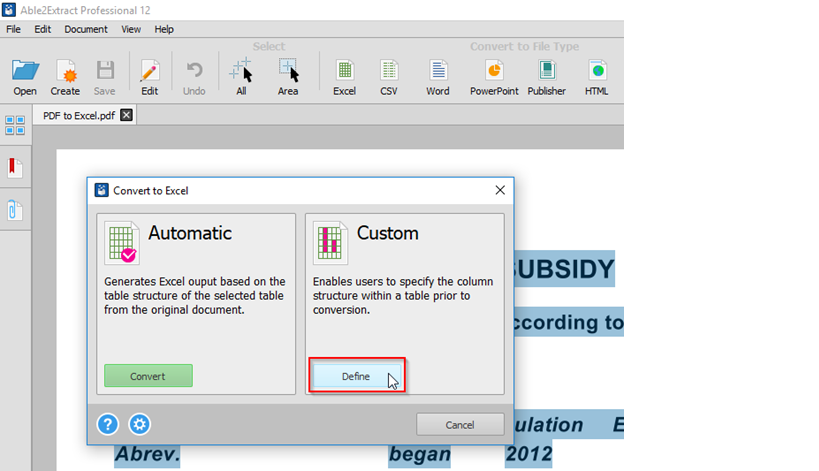Click the HTML conversion icon
Viewport: 819px width, 471px height.
(597, 70)
